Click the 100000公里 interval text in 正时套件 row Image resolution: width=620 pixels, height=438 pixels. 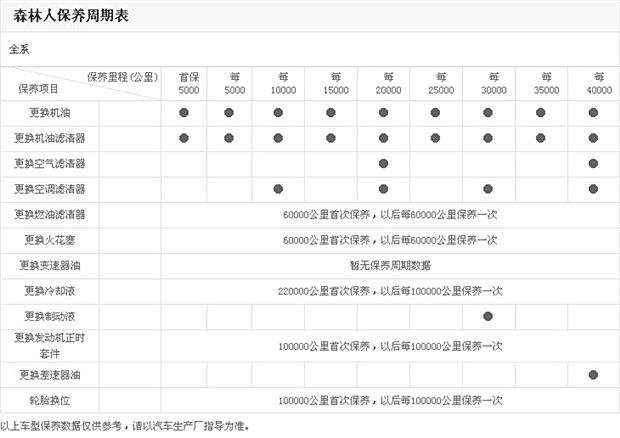[390, 346]
